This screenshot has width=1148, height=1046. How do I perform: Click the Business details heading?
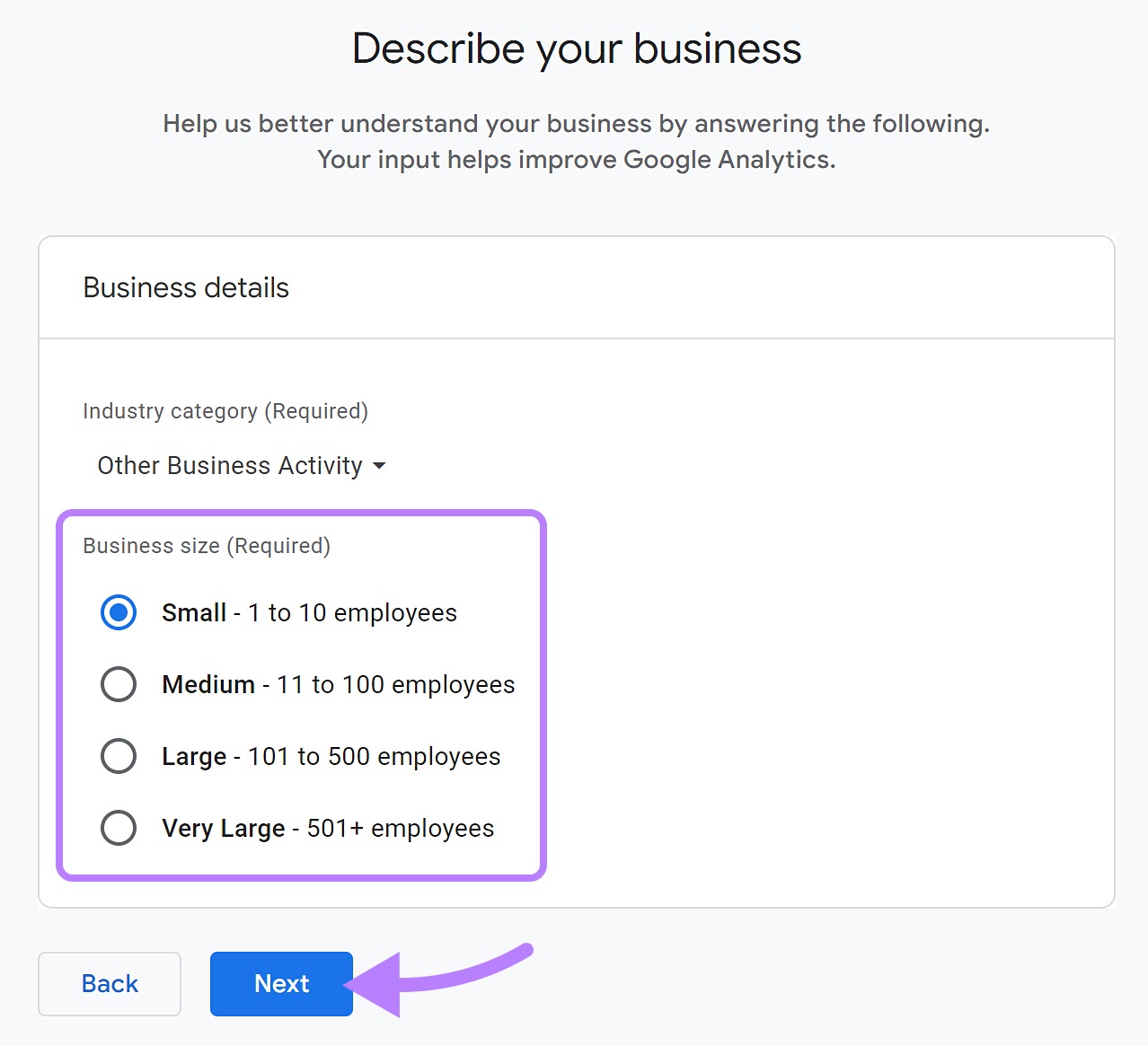[x=185, y=287]
